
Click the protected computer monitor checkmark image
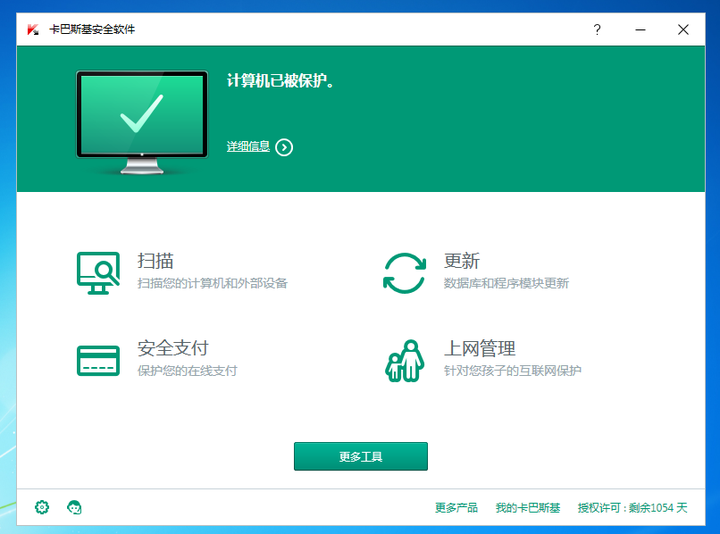(x=142, y=123)
